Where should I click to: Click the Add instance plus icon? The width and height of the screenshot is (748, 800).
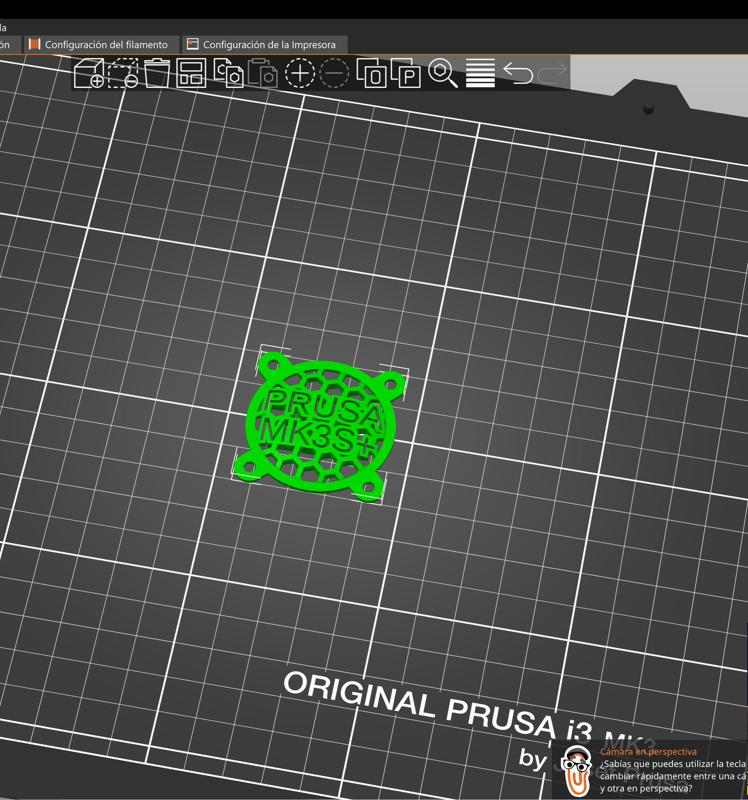pos(300,73)
